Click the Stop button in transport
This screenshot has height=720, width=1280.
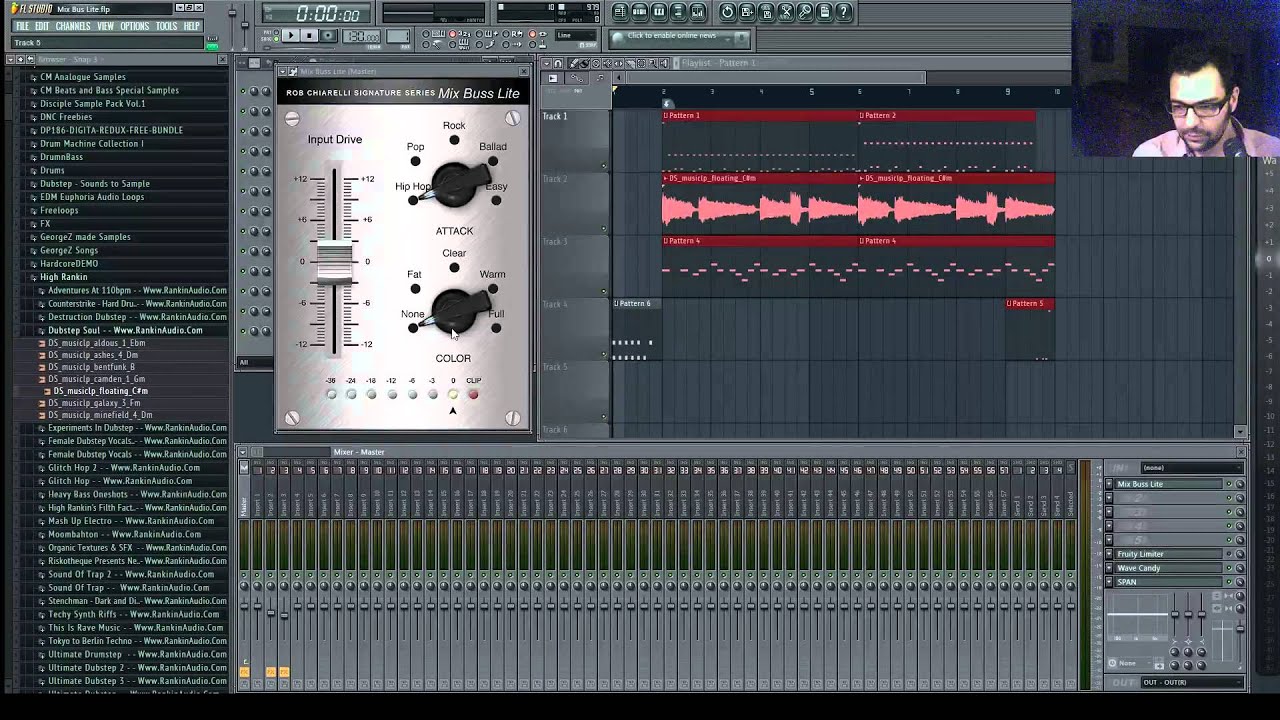click(309, 36)
